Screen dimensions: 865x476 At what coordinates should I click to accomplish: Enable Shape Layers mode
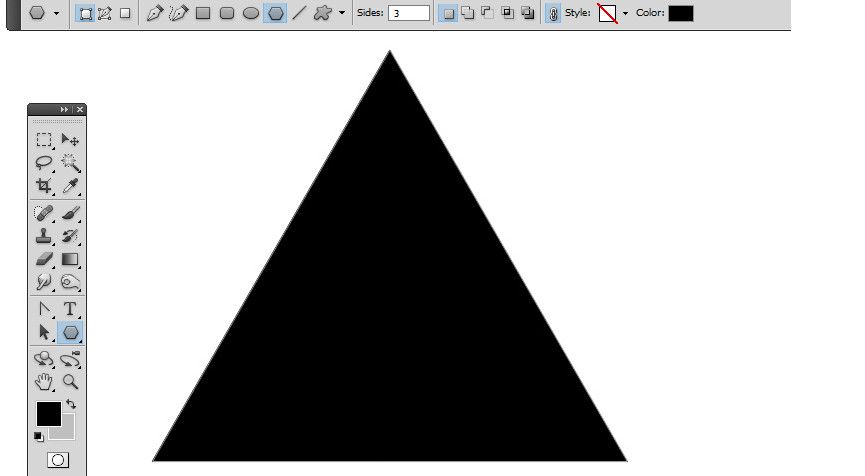tap(86, 14)
